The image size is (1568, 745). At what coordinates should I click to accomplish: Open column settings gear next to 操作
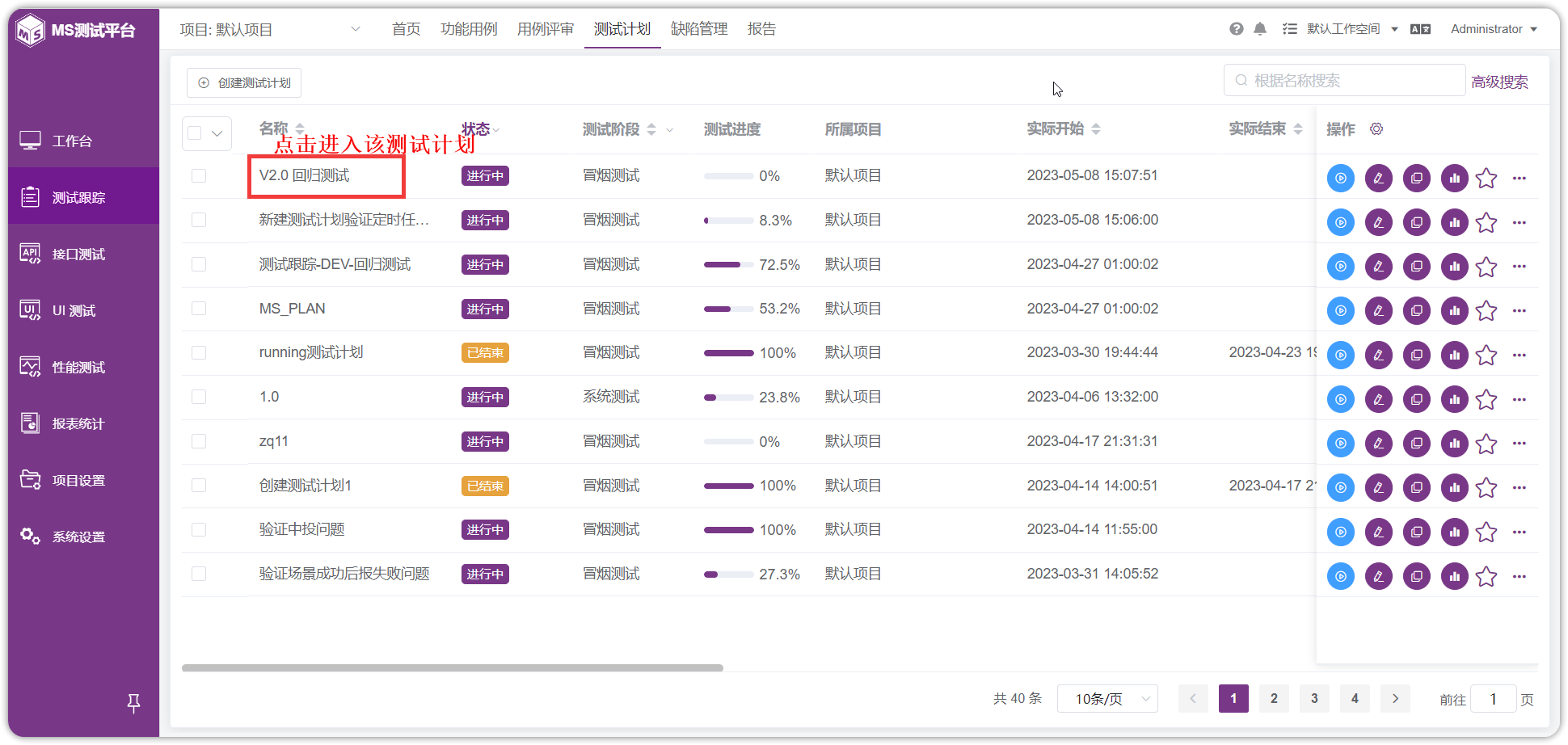click(x=1376, y=129)
